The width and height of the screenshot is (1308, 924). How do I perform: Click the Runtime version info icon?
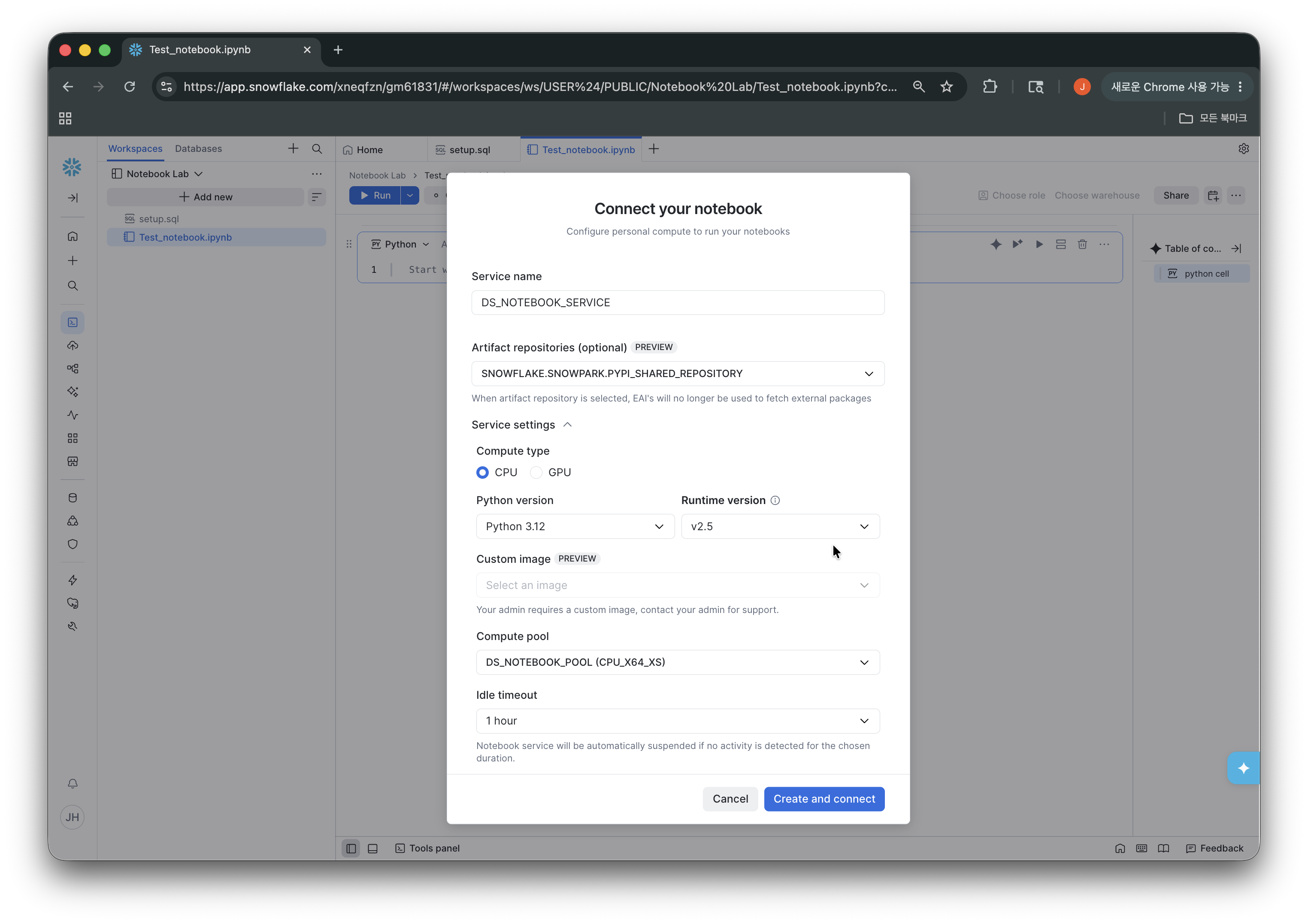click(775, 501)
